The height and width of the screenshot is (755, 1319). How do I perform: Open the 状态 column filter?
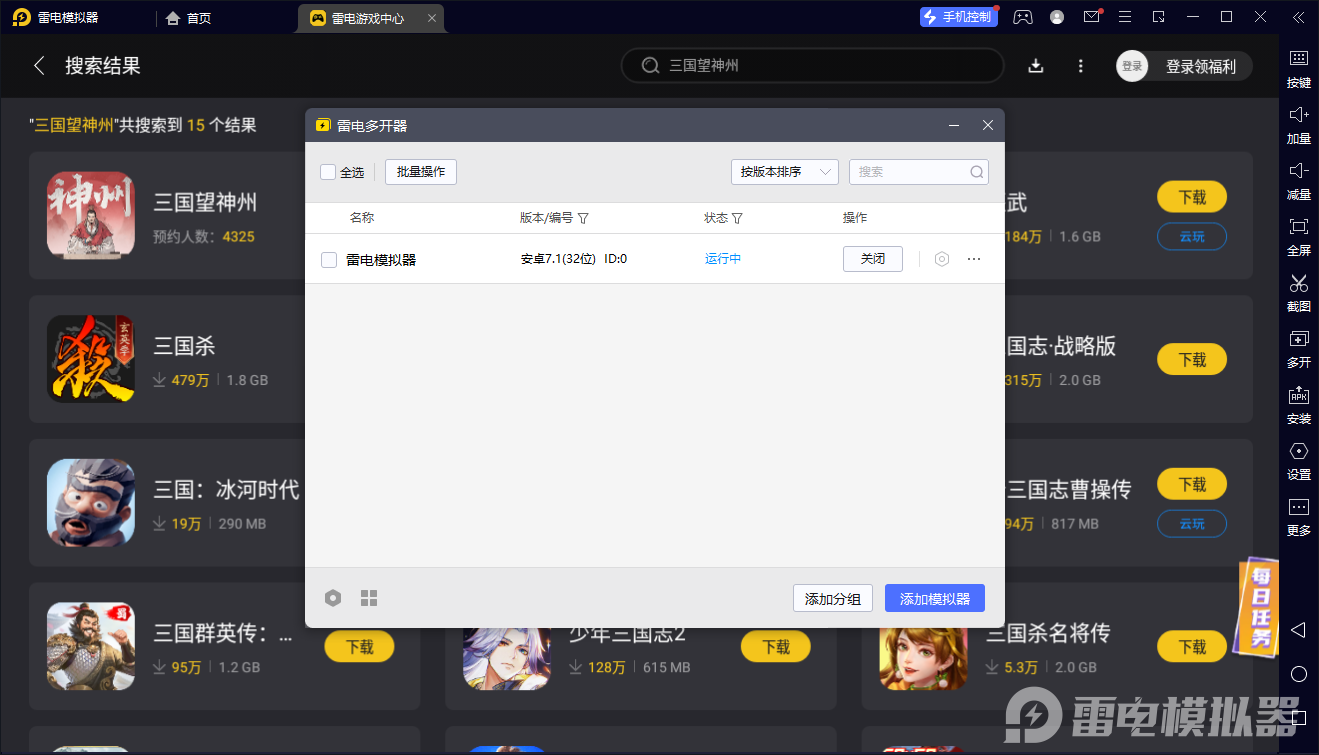click(738, 218)
